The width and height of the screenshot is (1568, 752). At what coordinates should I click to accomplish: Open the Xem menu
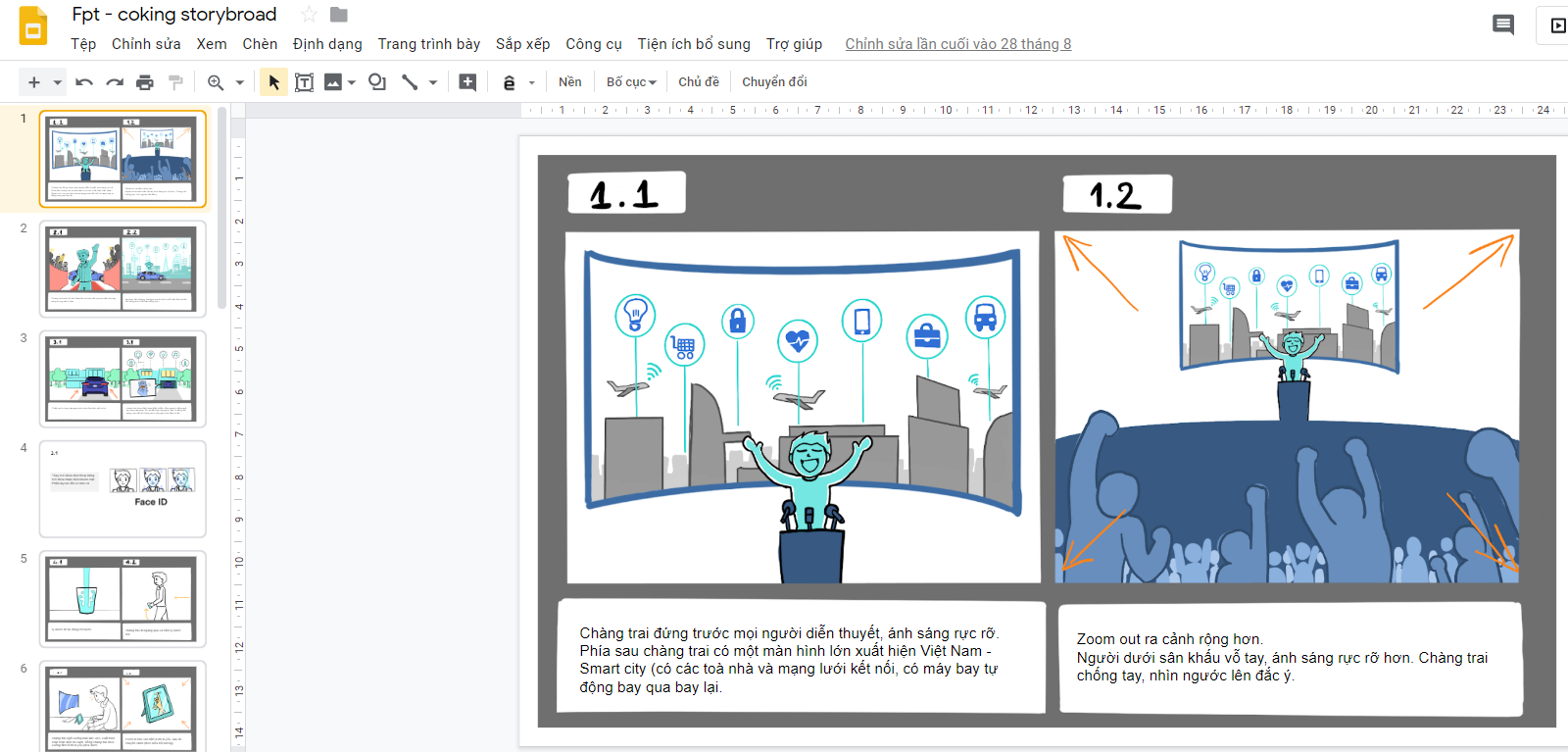tap(212, 44)
